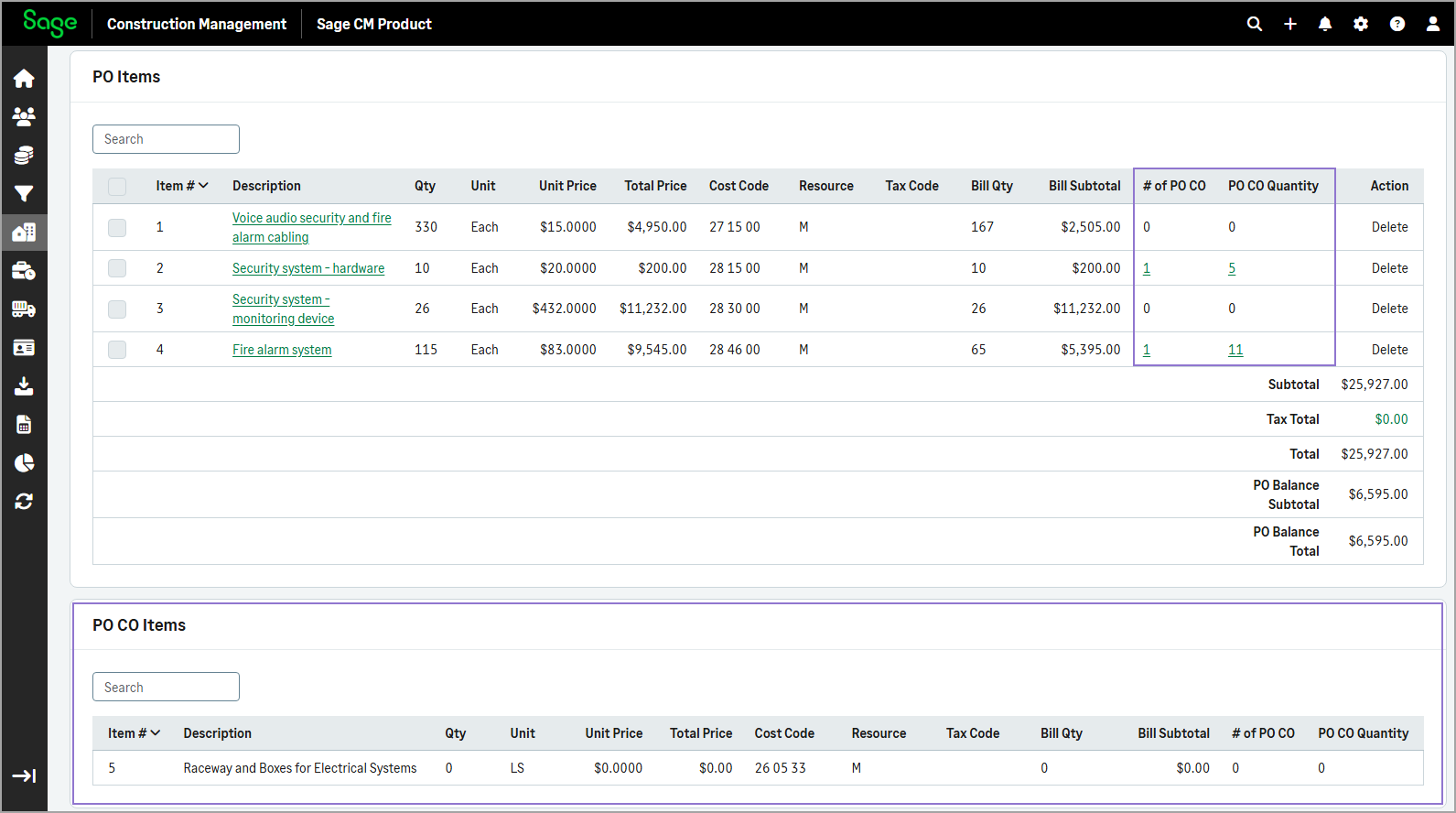Check the Security system - hardware row checkbox
This screenshot has width=1456, height=813.
(117, 268)
